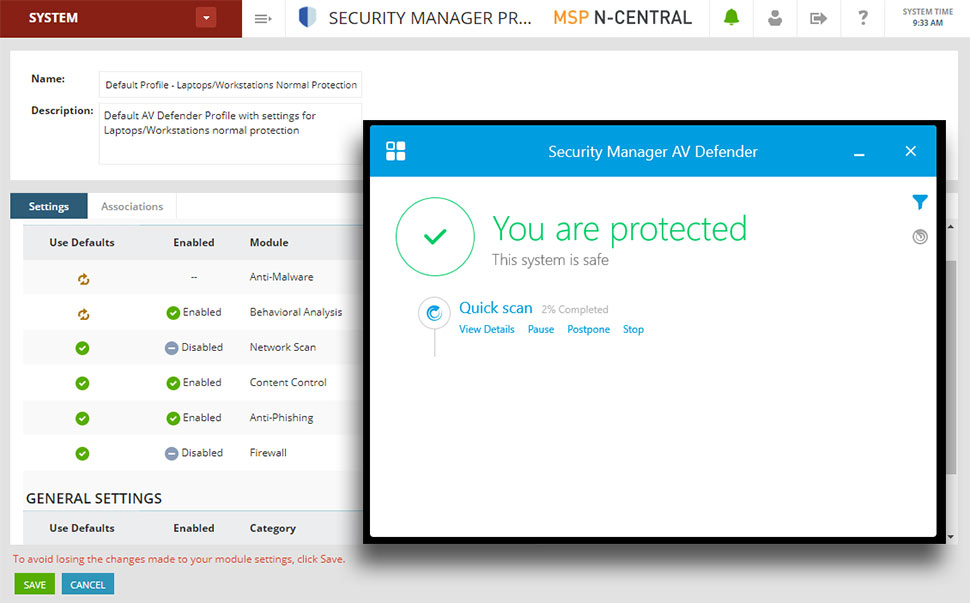Click the settings panel scrollbar thumb
This screenshot has height=603, width=970.
[x=951, y=367]
